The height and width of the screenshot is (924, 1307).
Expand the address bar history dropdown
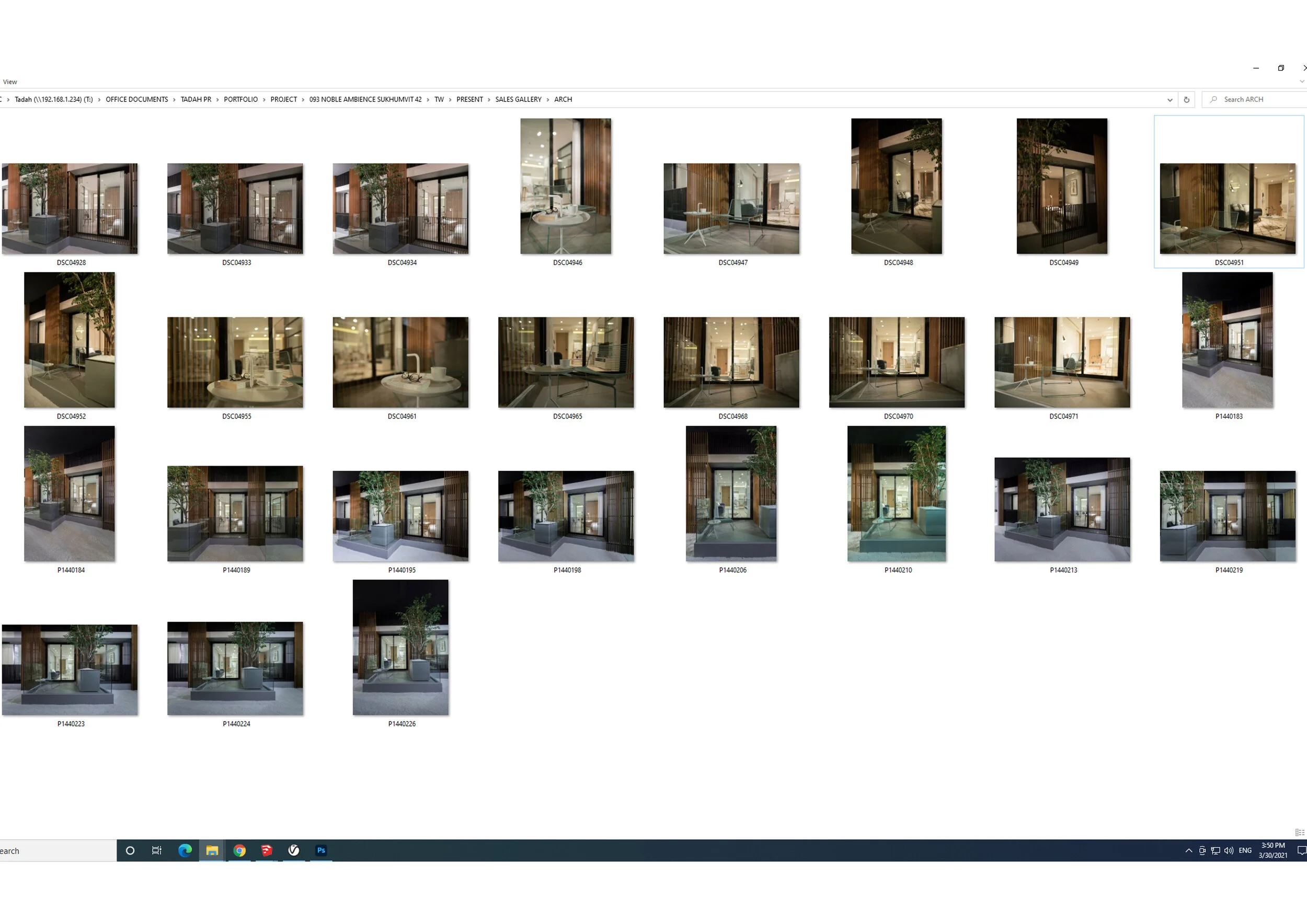(x=1170, y=100)
